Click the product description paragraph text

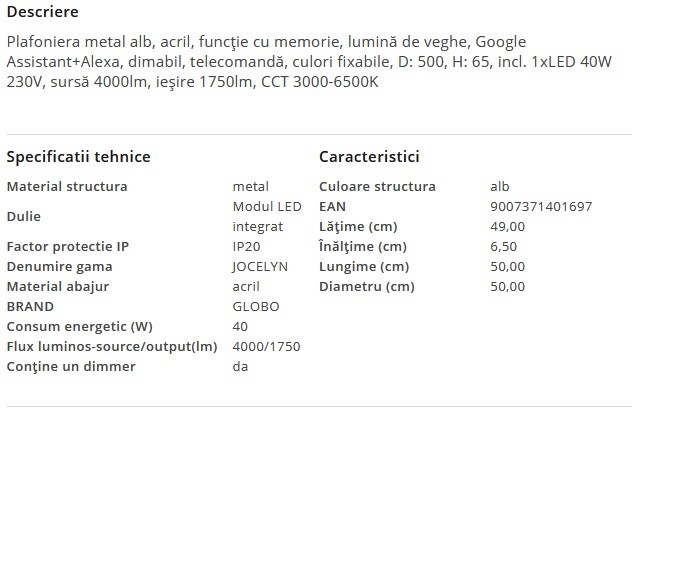[x=309, y=62]
